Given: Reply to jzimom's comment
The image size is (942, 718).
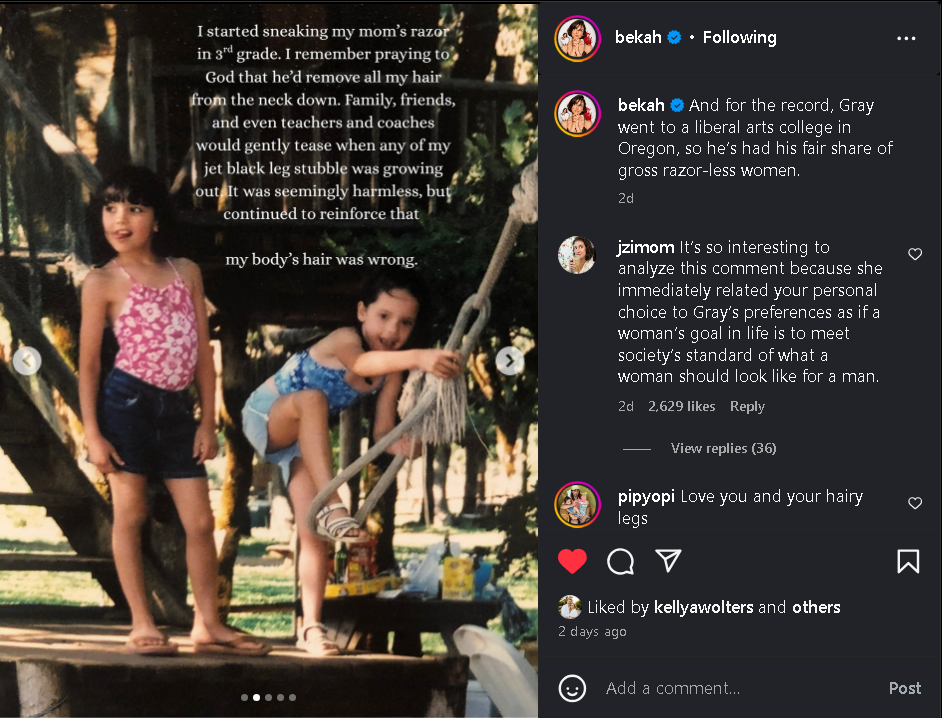Looking at the screenshot, I should (747, 406).
